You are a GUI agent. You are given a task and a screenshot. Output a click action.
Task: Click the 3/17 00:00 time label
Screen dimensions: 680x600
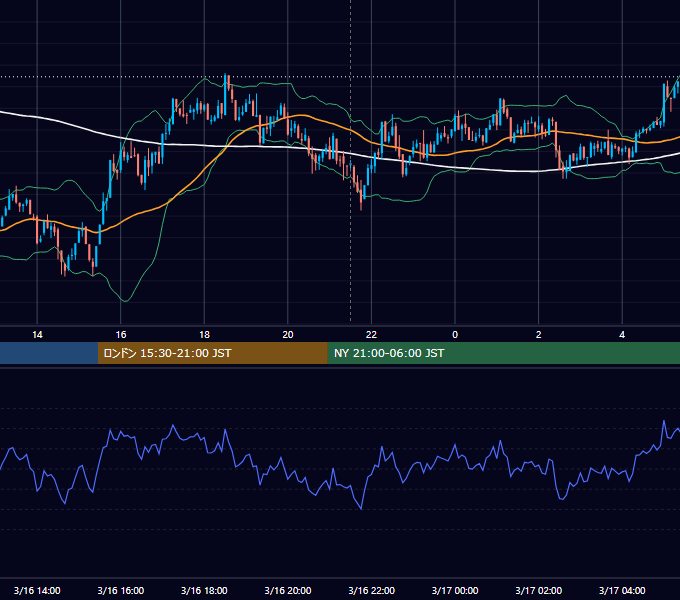click(455, 590)
